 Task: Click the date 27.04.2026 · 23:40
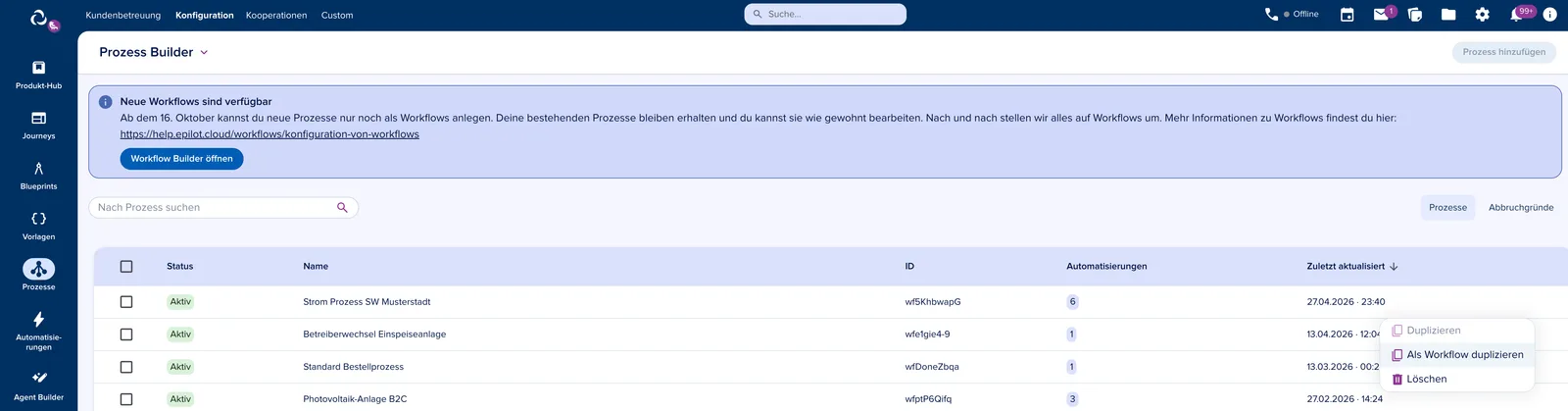coord(1346,302)
